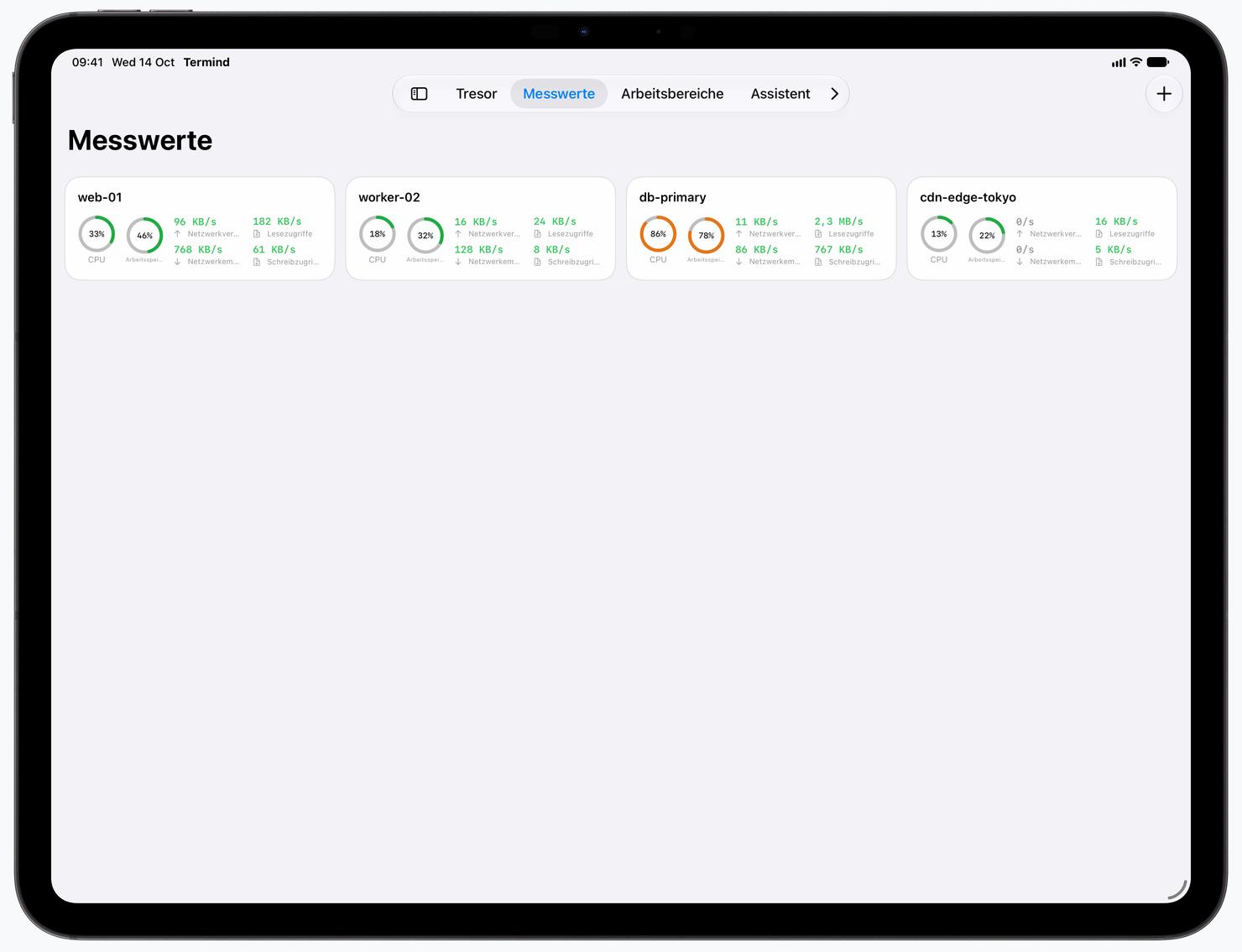Click the 24 KB/s read value
This screenshot has height=952, width=1242.
(555, 221)
